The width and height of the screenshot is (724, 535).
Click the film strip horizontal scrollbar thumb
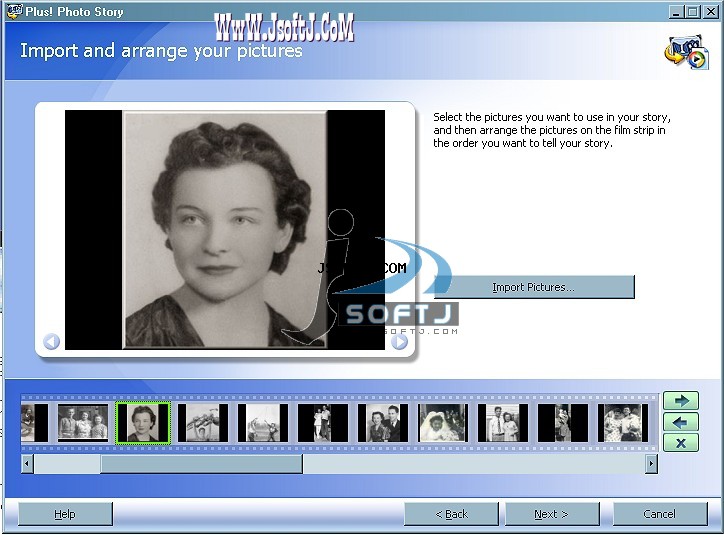coord(201,463)
